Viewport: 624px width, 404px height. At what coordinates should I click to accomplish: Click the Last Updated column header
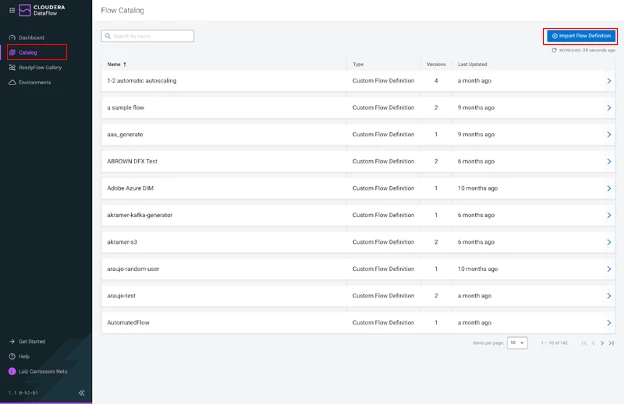472,64
